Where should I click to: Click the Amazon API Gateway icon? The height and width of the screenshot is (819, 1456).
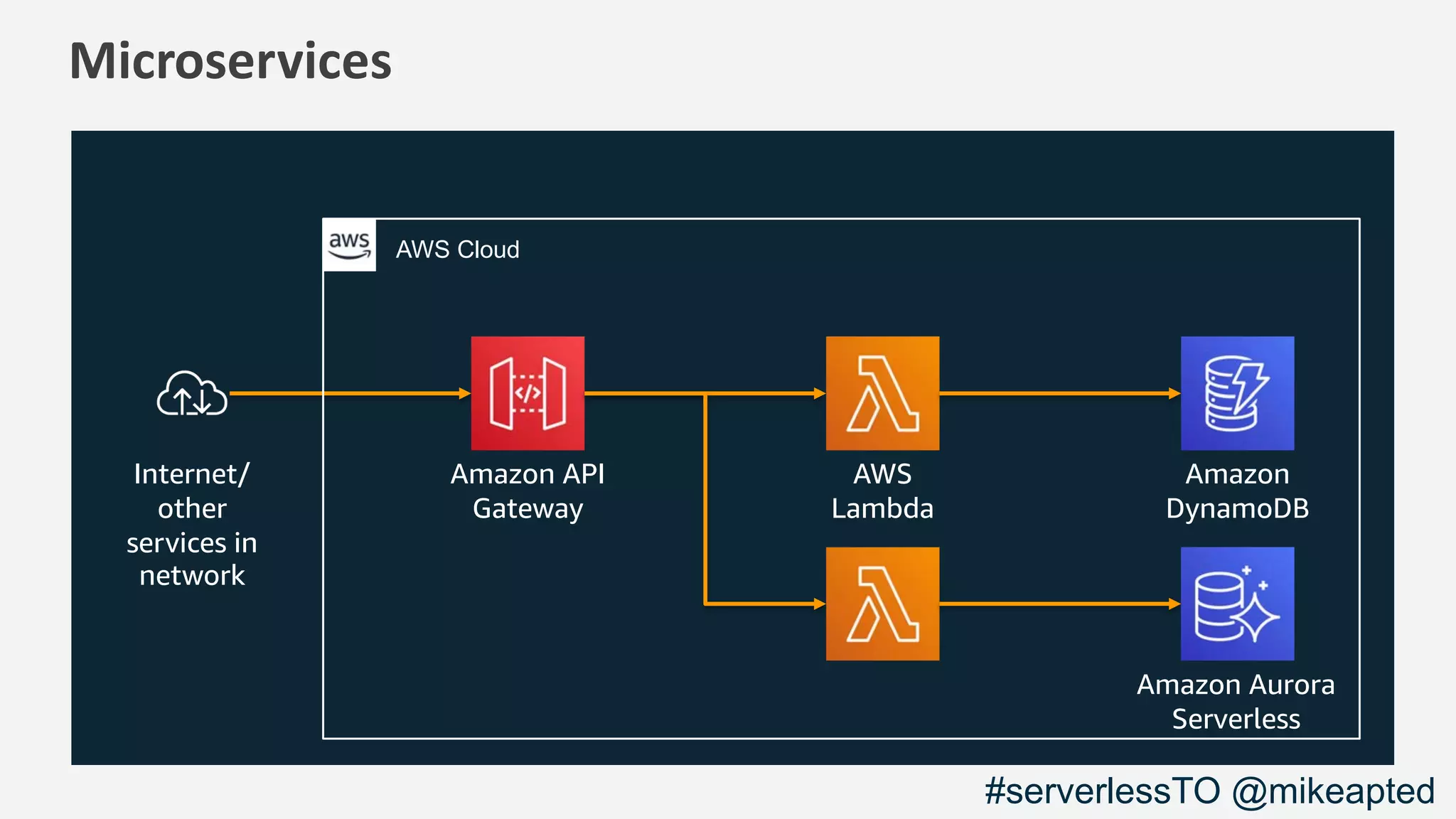tap(528, 393)
